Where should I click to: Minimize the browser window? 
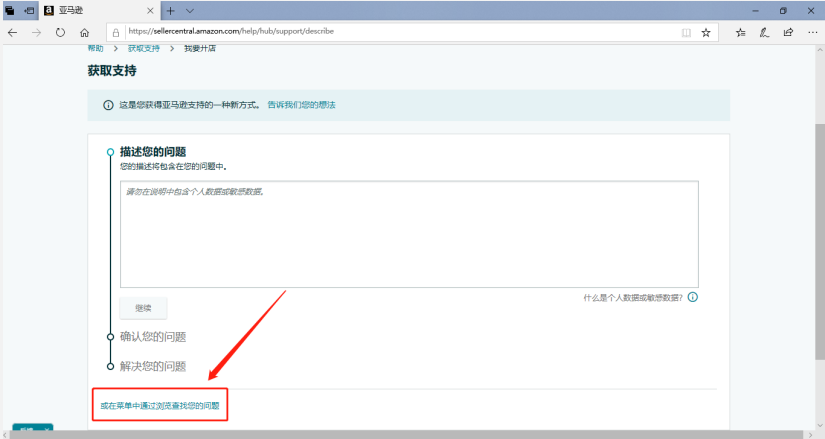(756, 11)
